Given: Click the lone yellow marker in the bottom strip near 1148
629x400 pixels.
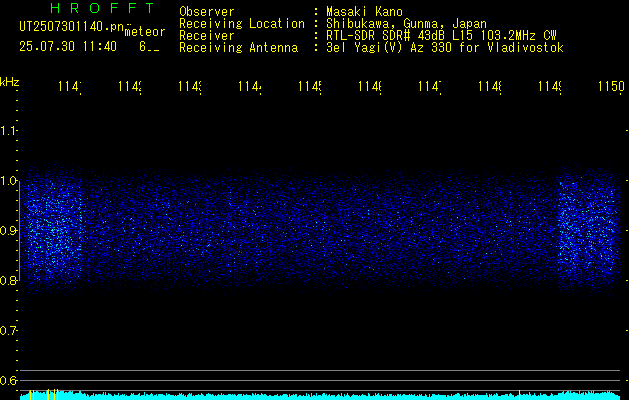Looking at the screenshot, I should [519, 395].
